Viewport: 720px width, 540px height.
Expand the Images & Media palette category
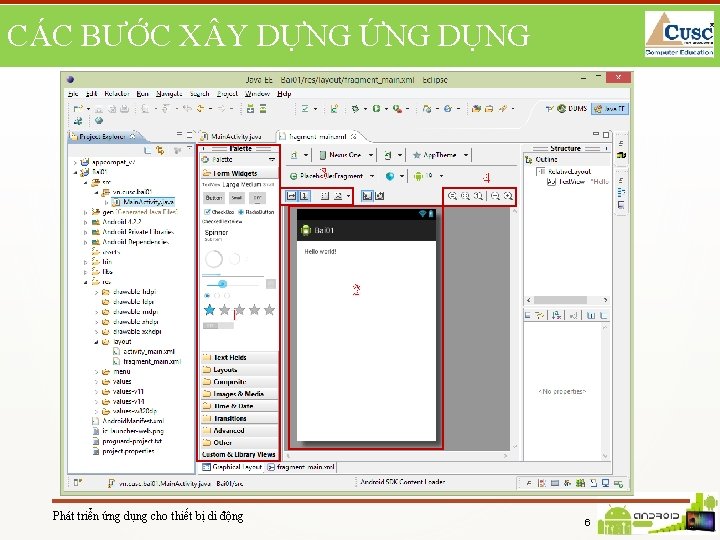[x=239, y=394]
